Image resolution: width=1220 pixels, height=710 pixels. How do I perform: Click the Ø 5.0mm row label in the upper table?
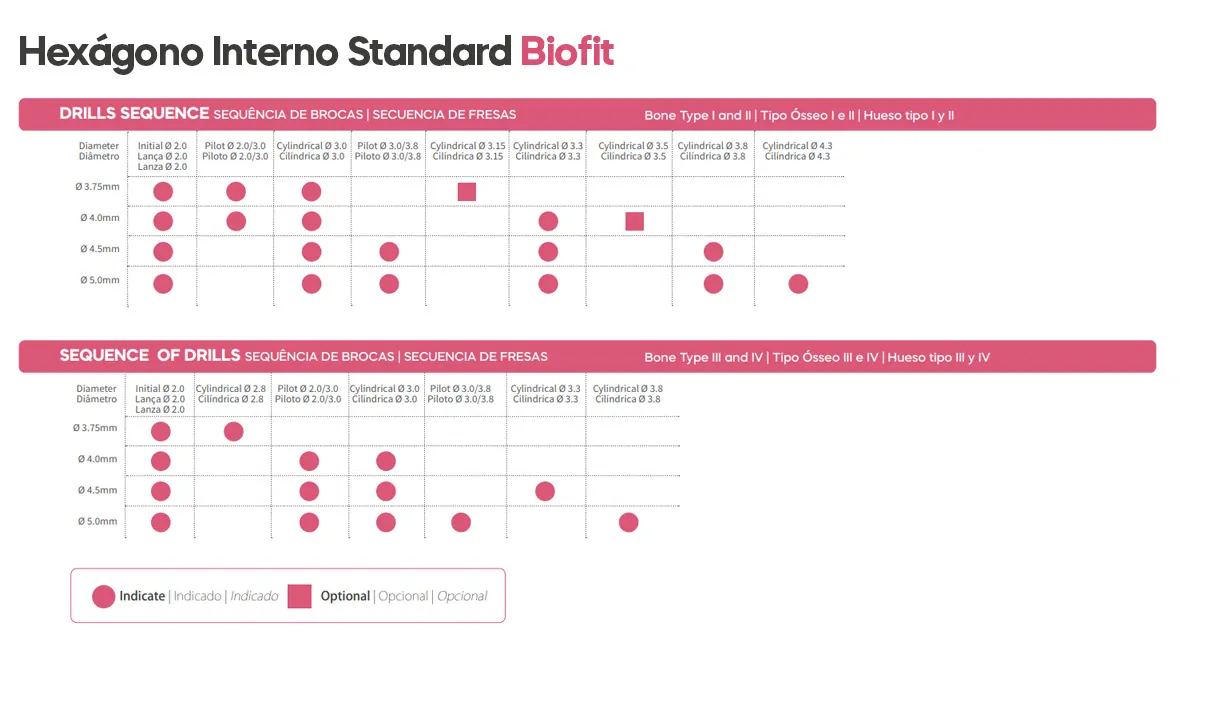coord(100,281)
